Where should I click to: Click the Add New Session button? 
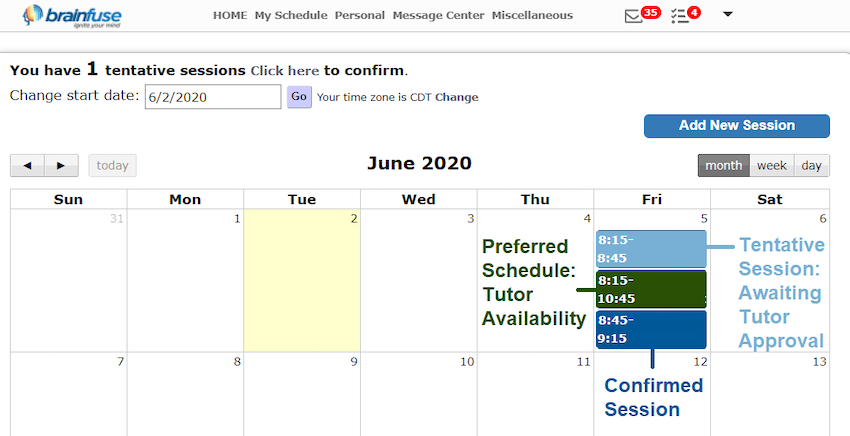pos(736,126)
